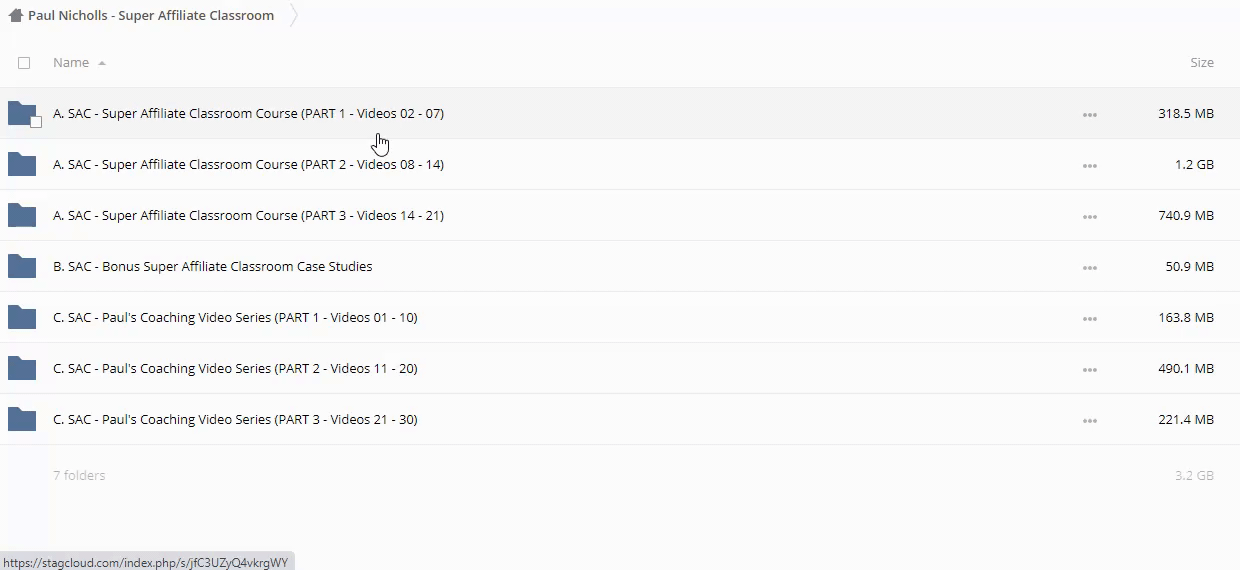Click folder icon for Coaching PART 3 Videos 21 - 30
The width and height of the screenshot is (1240, 570).
pyautogui.click(x=21, y=419)
